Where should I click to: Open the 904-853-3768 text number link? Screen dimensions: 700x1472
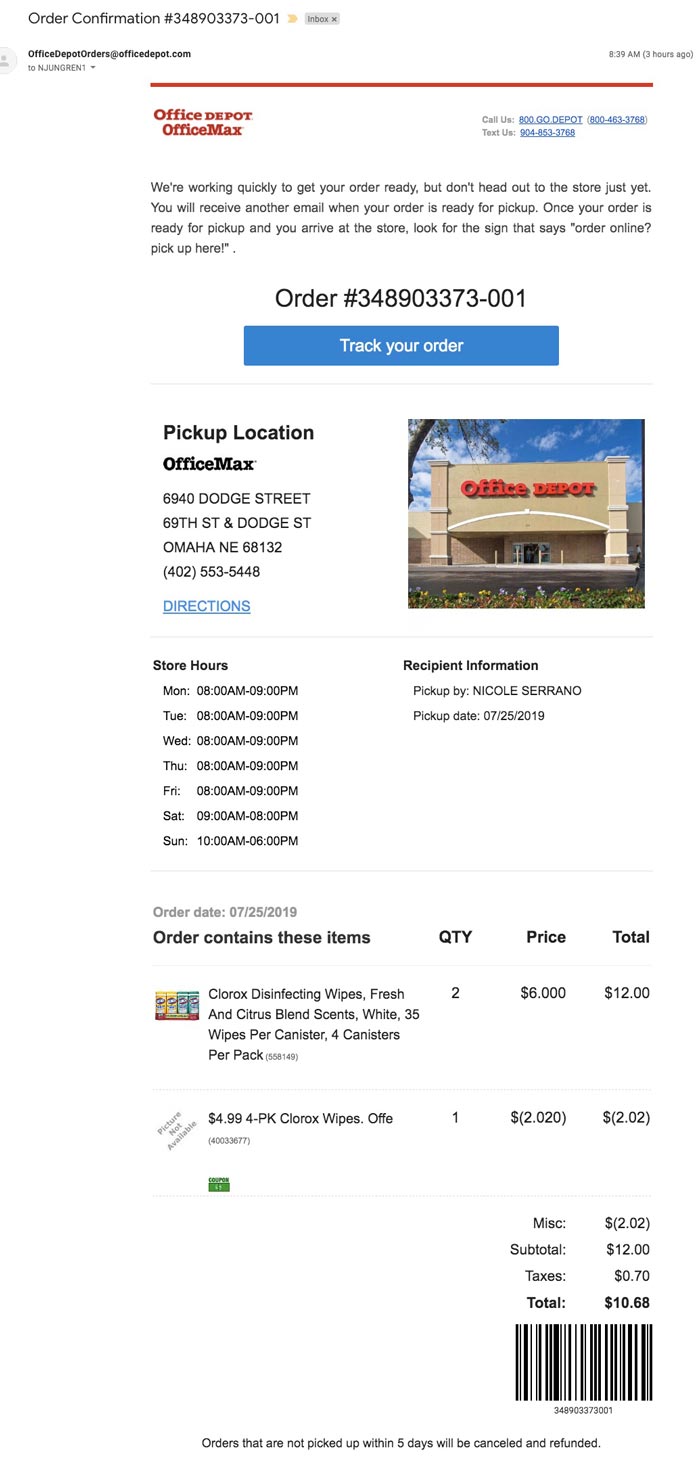click(547, 133)
